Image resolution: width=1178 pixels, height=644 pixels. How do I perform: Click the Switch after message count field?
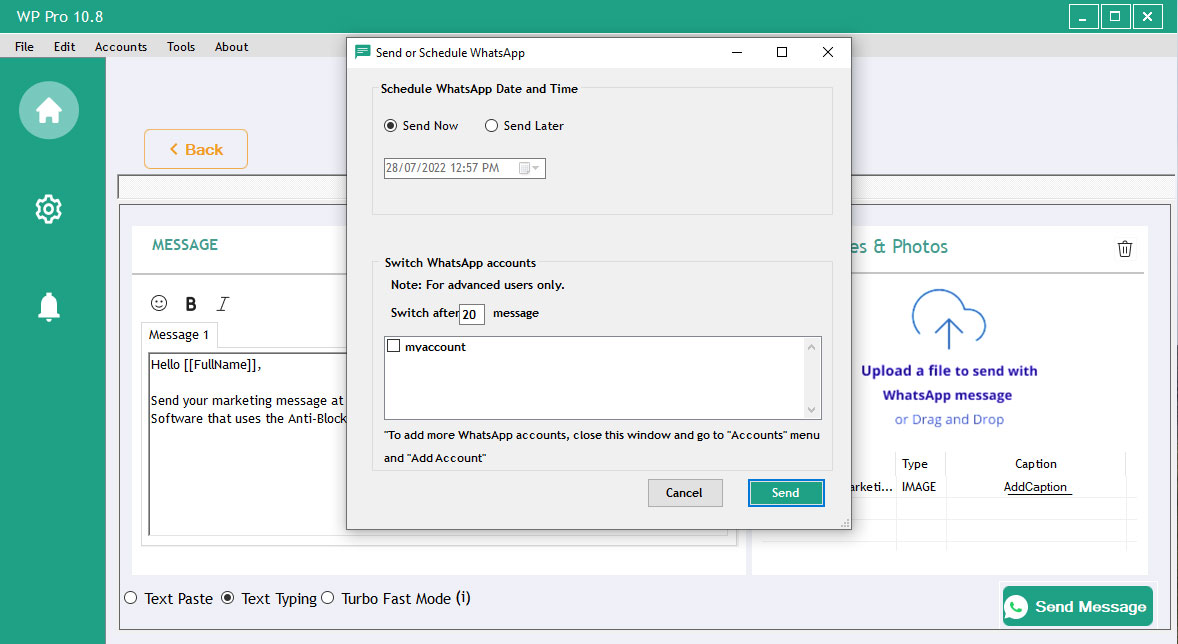coord(472,314)
